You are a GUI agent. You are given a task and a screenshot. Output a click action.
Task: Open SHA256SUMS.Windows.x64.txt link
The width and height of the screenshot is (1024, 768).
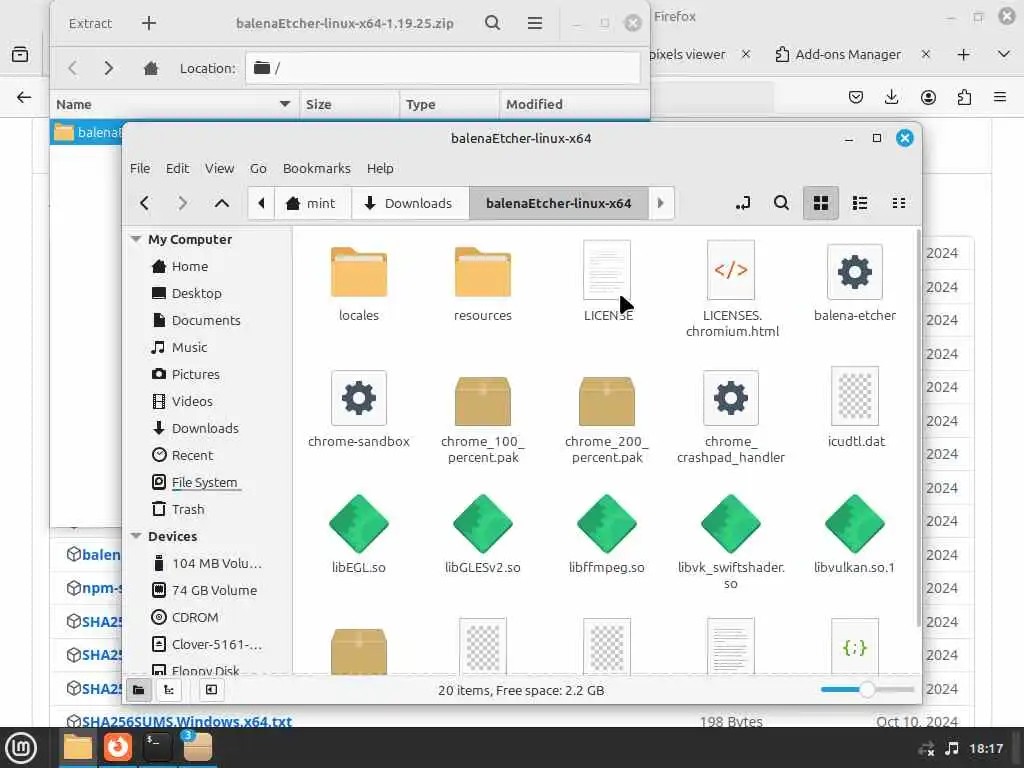pos(187,721)
